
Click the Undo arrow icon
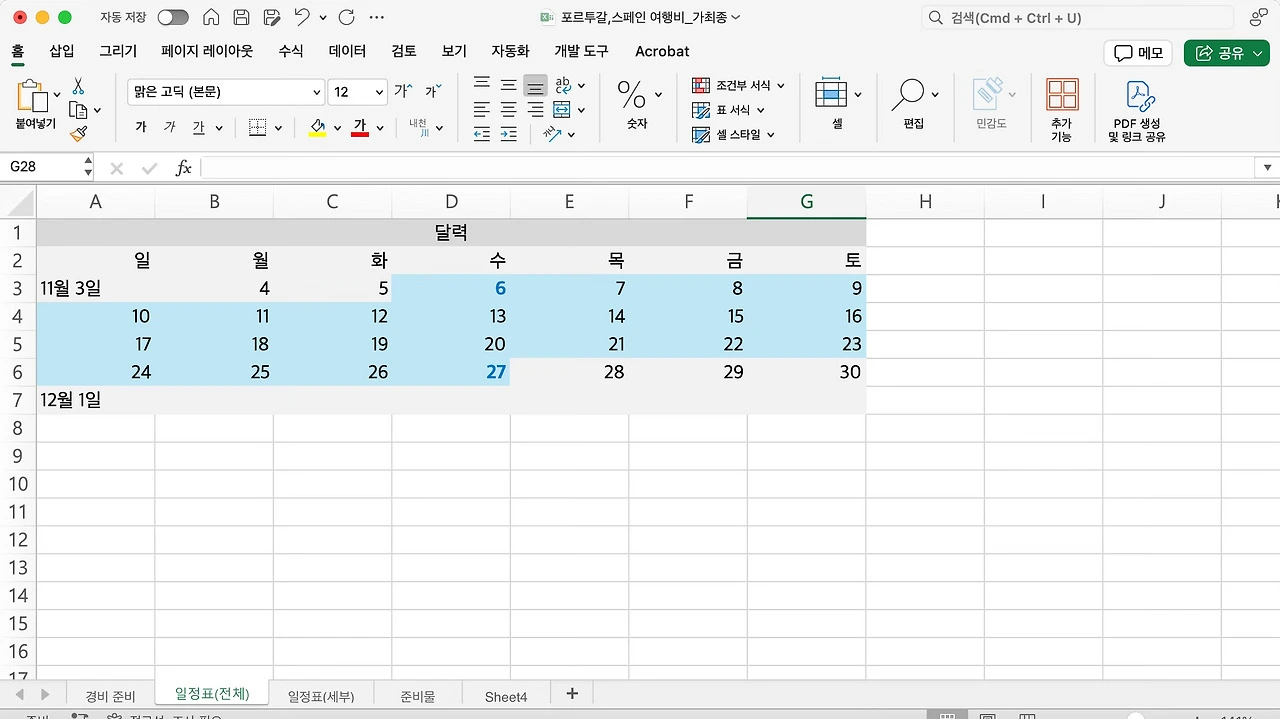tap(301, 17)
